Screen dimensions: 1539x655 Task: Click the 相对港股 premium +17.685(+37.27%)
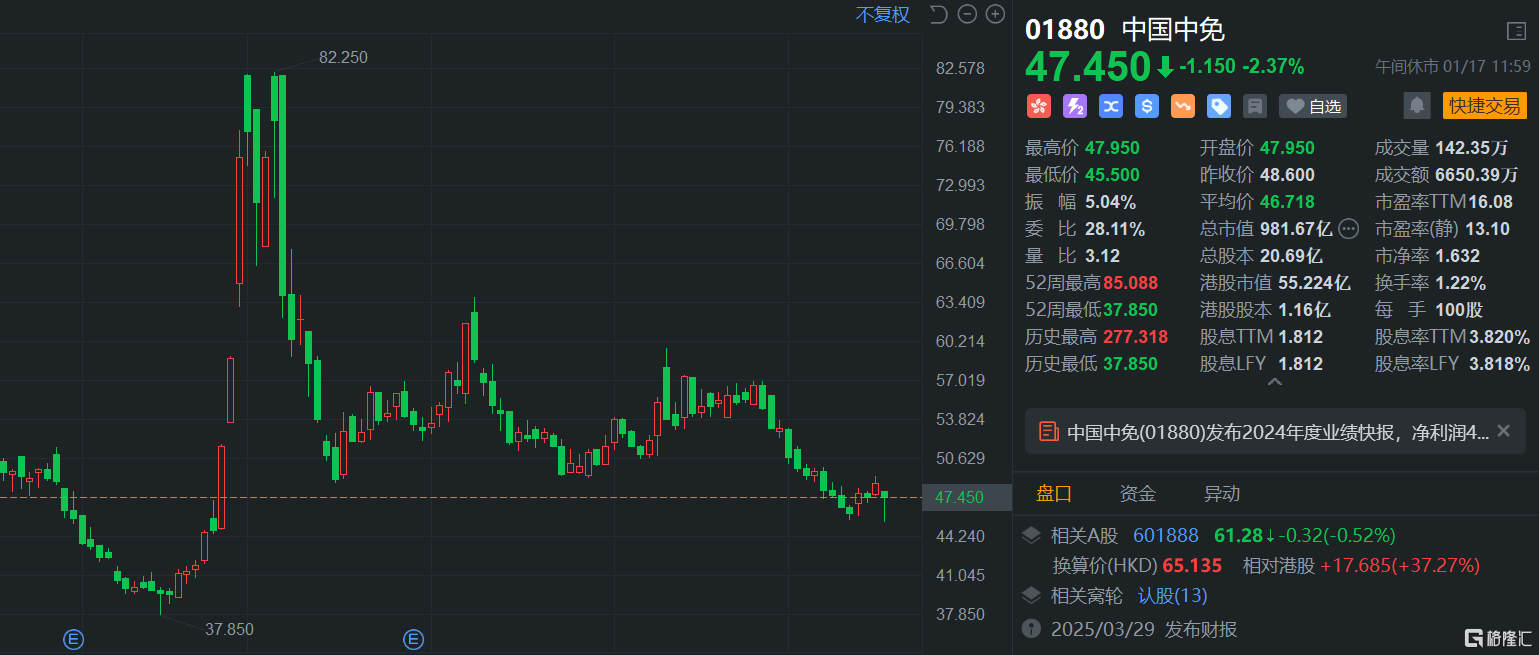(1400, 565)
